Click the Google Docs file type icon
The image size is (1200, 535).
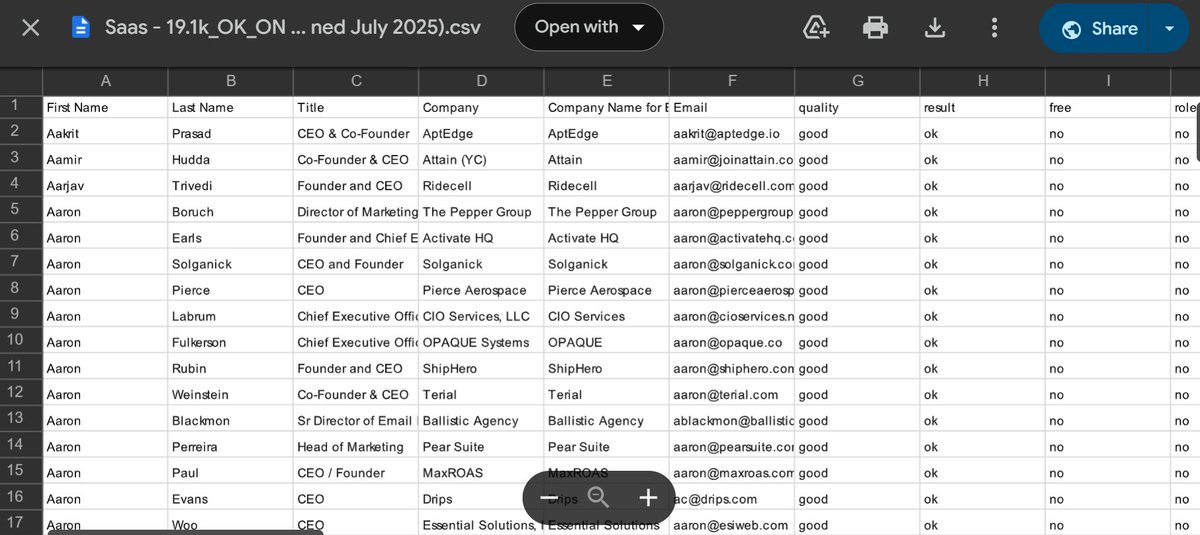click(81, 28)
